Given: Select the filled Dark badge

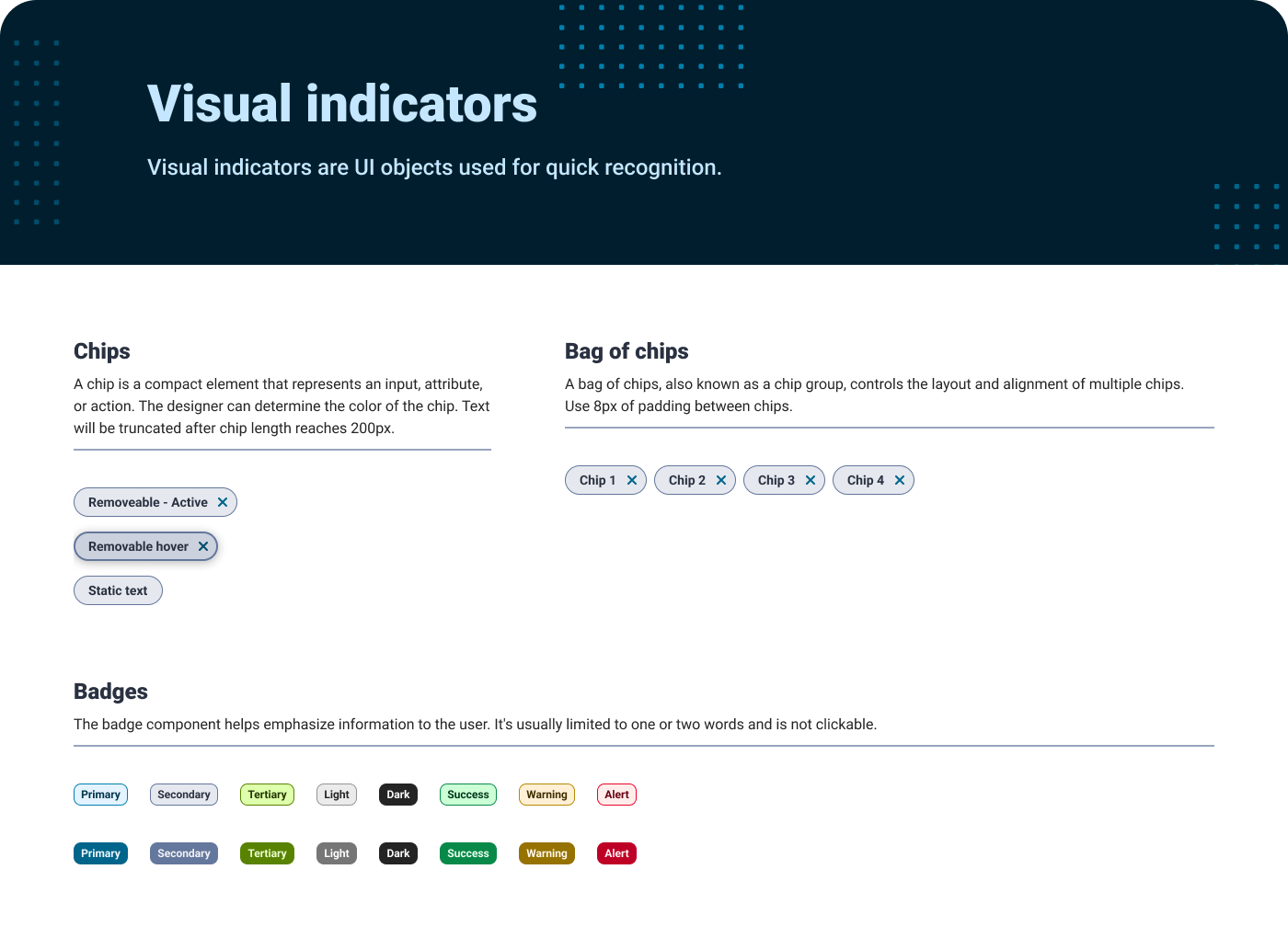Looking at the screenshot, I should 398,853.
